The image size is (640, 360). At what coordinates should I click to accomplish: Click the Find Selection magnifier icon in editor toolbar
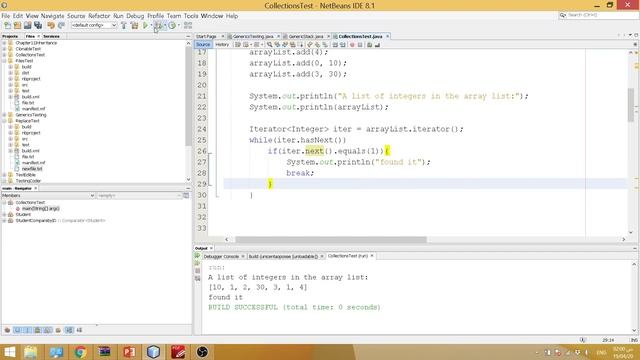tap(269, 44)
